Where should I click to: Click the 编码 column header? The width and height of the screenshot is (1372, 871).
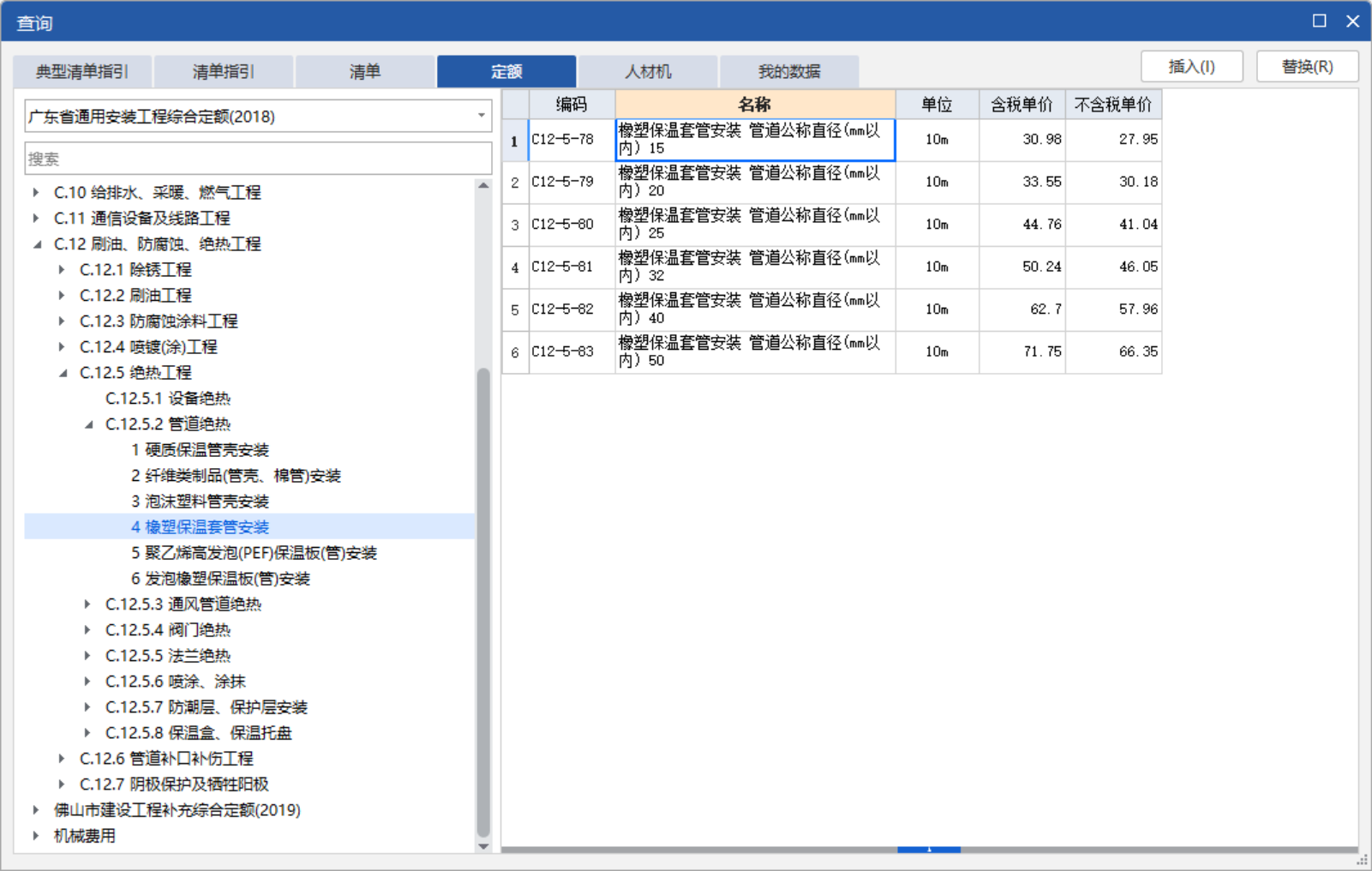(572, 105)
